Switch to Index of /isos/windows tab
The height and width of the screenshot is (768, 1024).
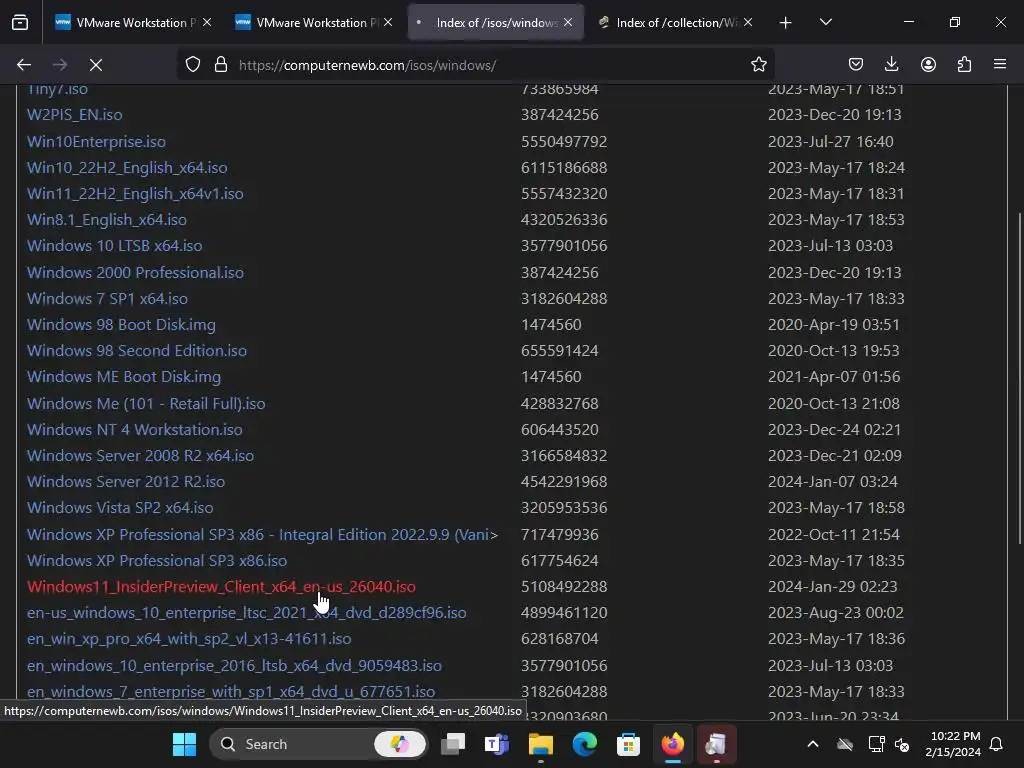coord(496,23)
